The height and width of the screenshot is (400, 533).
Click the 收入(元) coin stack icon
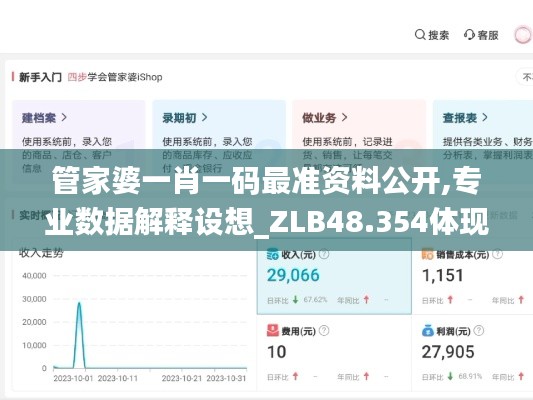tap(273, 254)
